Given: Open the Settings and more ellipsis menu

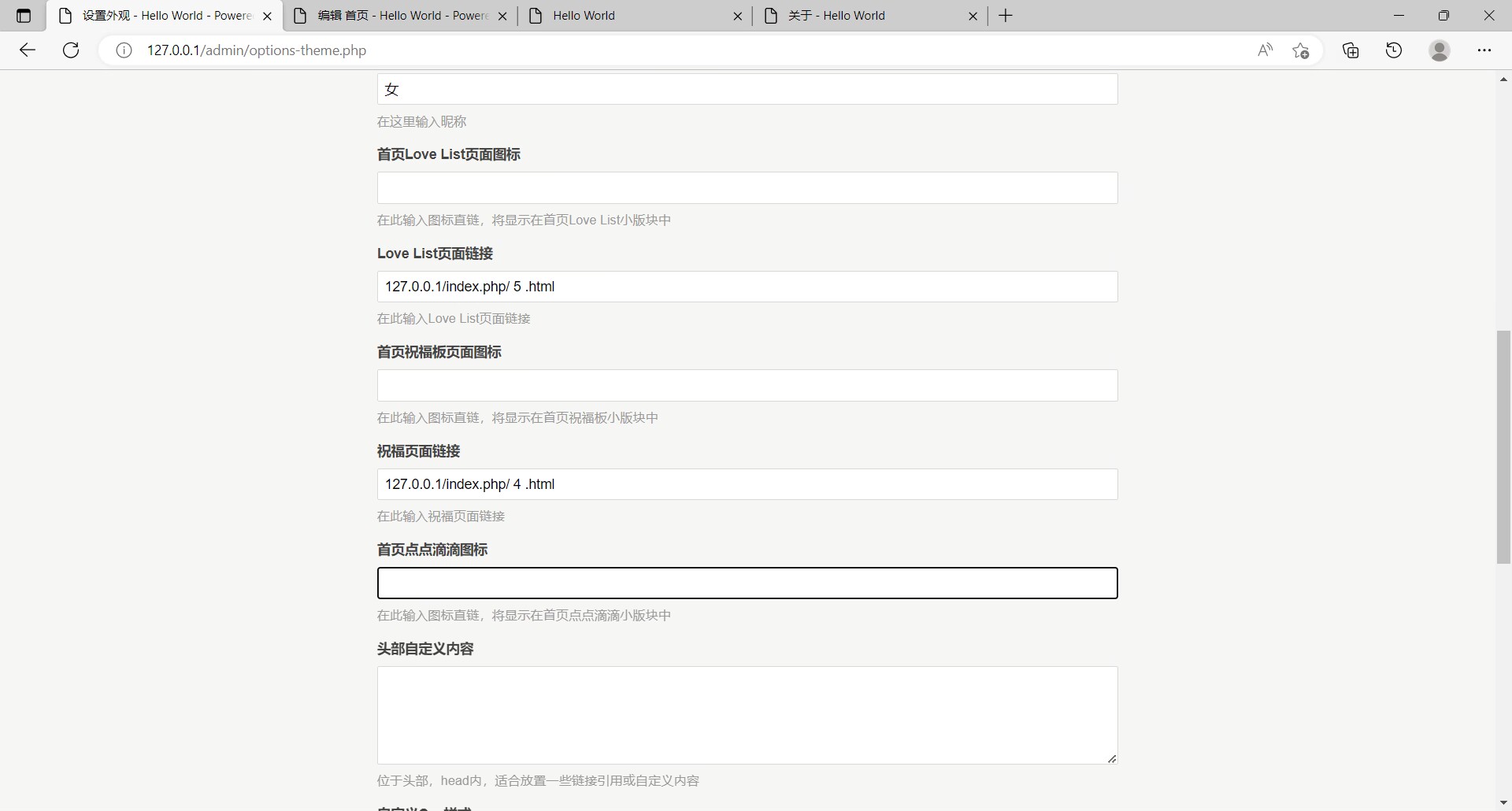Looking at the screenshot, I should tap(1484, 50).
